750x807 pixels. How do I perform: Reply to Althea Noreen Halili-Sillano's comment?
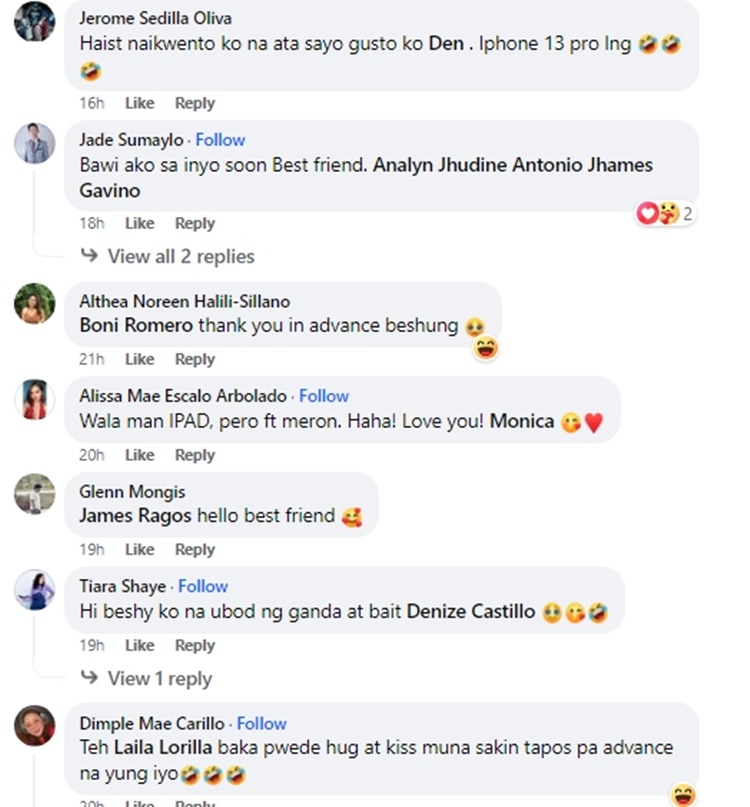pyautogui.click(x=195, y=359)
